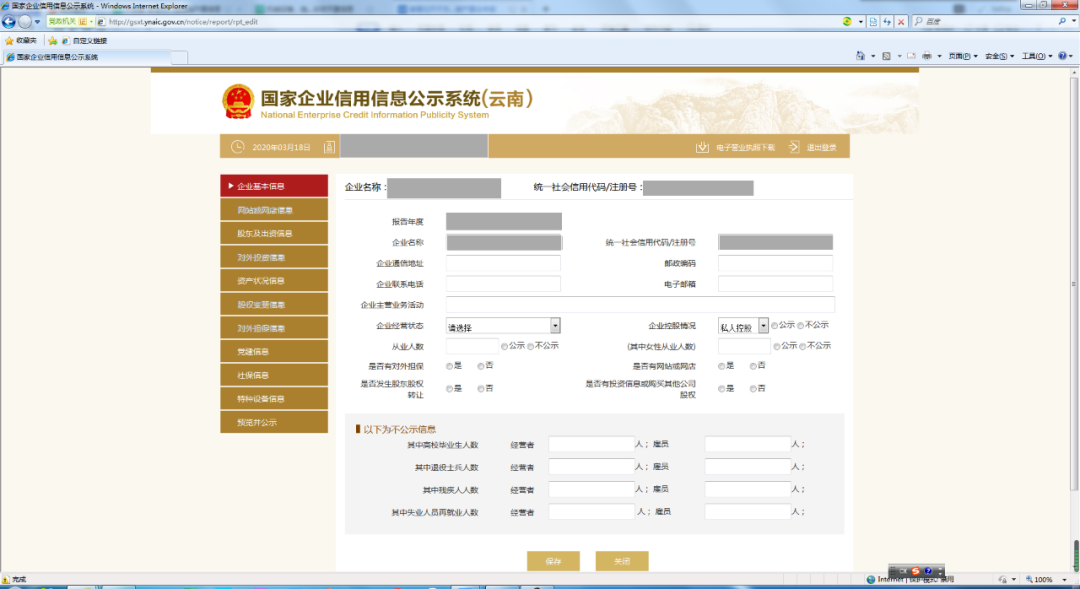This screenshot has width=1080, height=589.
Task: Open 社保信息 in the sidebar
Action: (274, 375)
